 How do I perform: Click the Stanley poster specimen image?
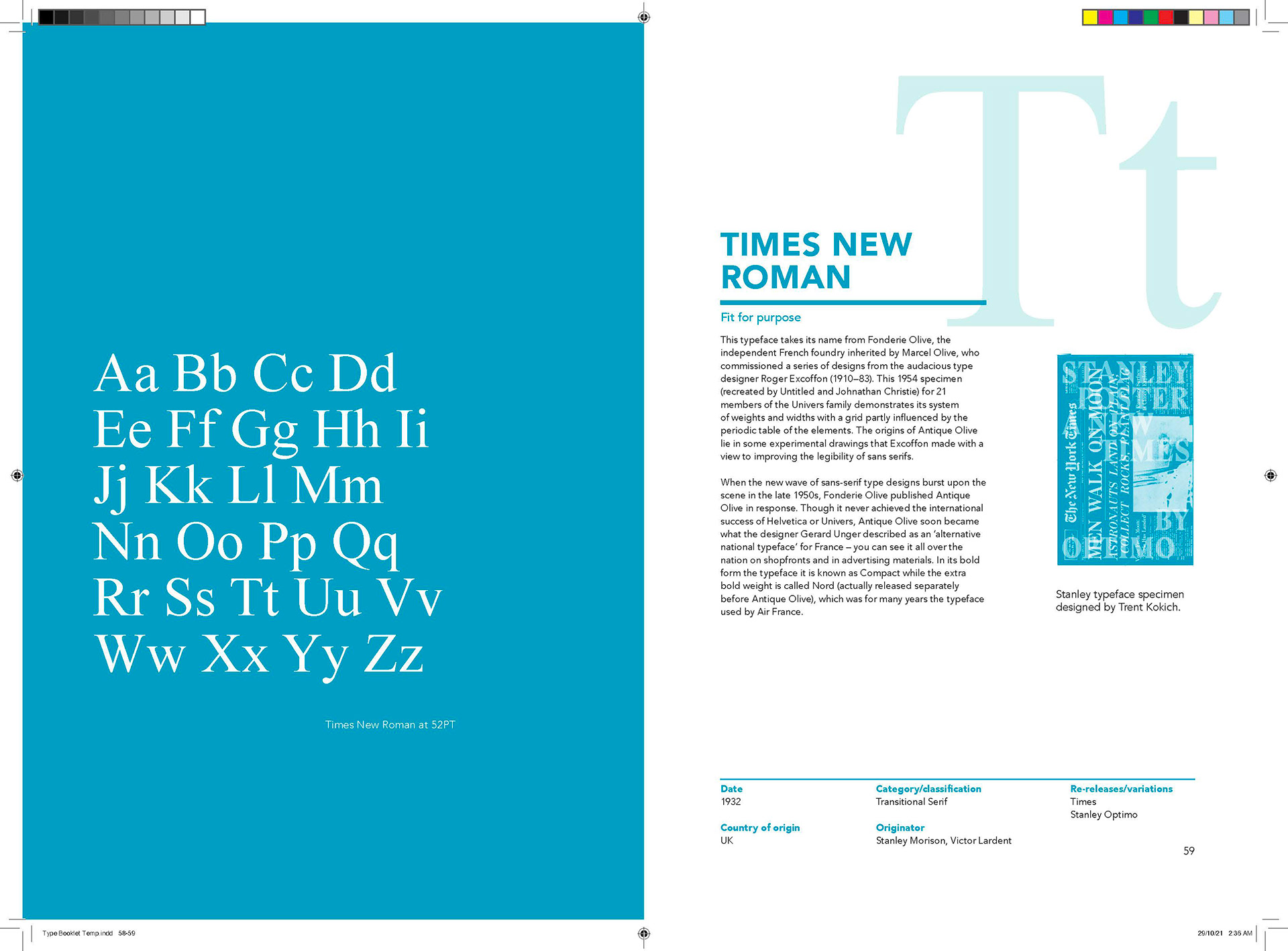pyautogui.click(x=1125, y=459)
